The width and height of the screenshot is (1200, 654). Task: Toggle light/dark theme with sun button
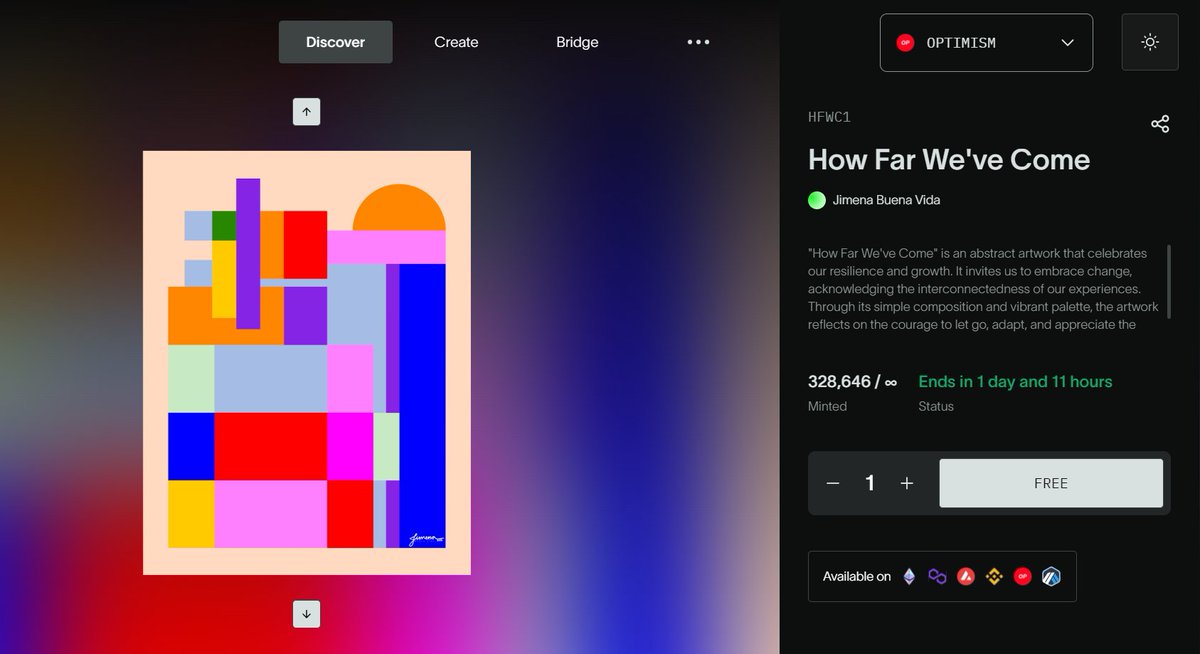tap(1150, 42)
